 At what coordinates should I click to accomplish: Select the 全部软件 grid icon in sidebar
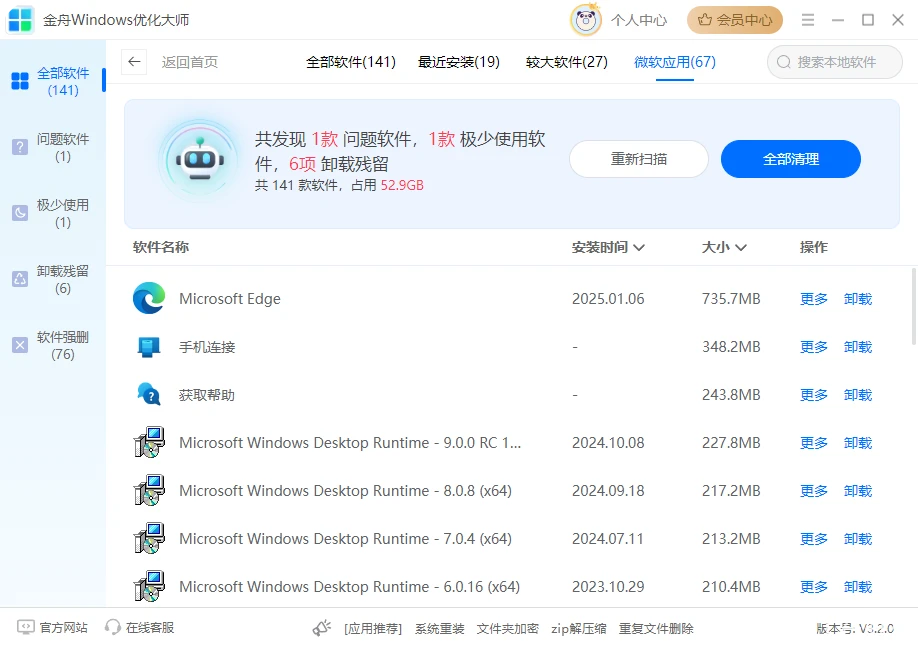tap(20, 81)
